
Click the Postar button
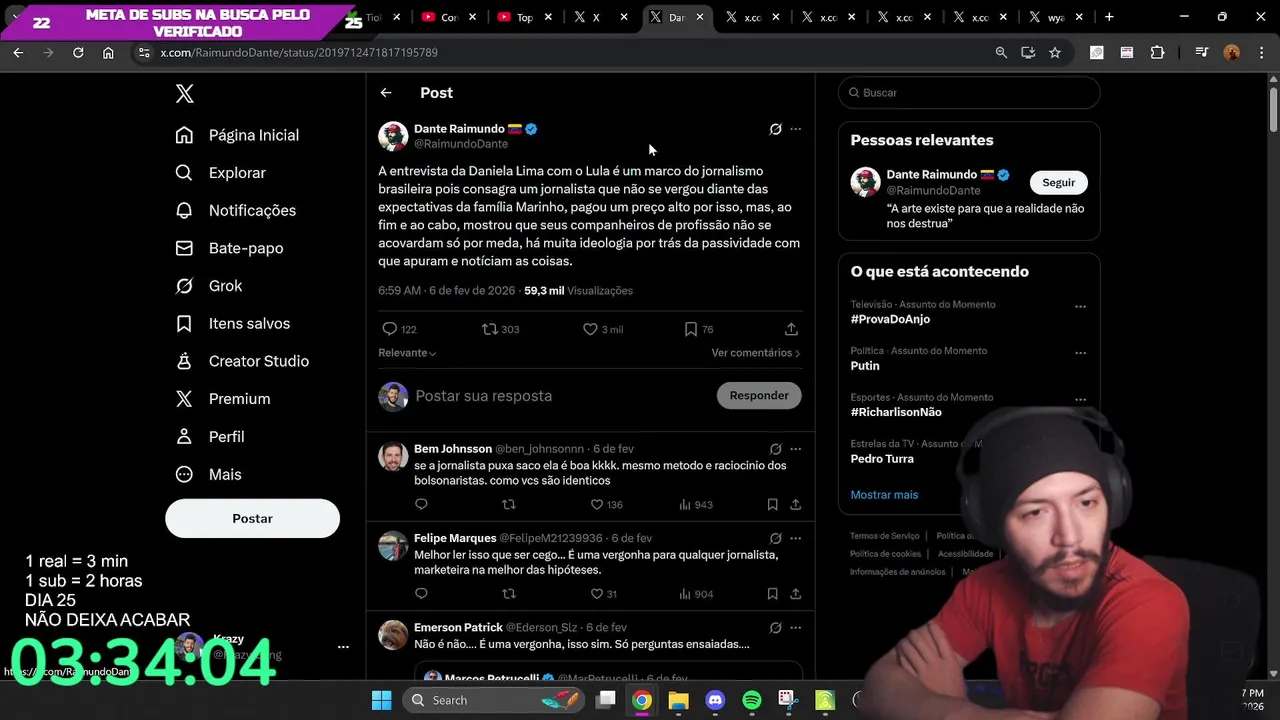point(252,518)
